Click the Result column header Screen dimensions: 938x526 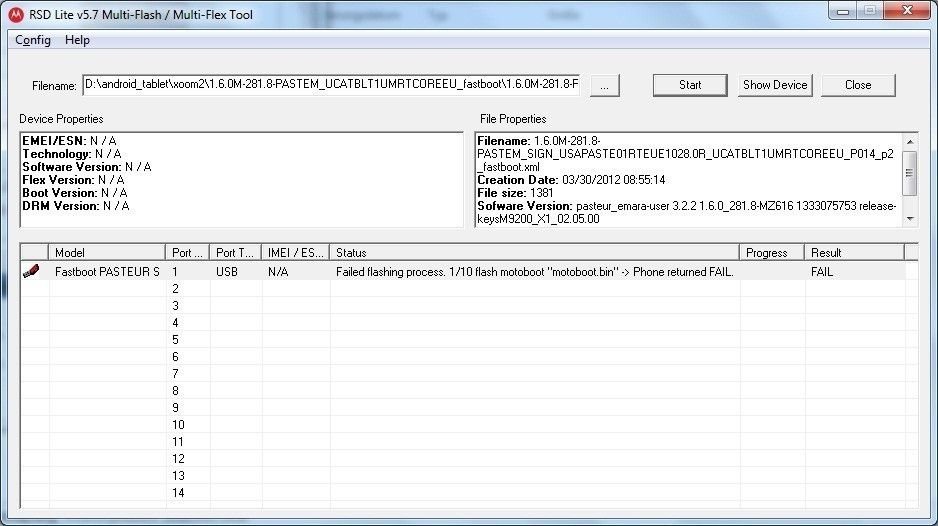[854, 253]
